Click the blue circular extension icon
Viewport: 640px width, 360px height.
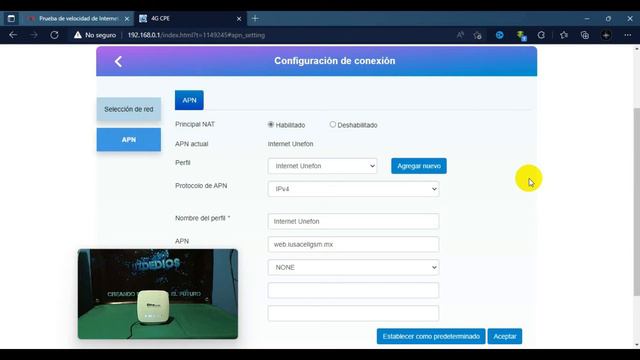pyautogui.click(x=500, y=35)
